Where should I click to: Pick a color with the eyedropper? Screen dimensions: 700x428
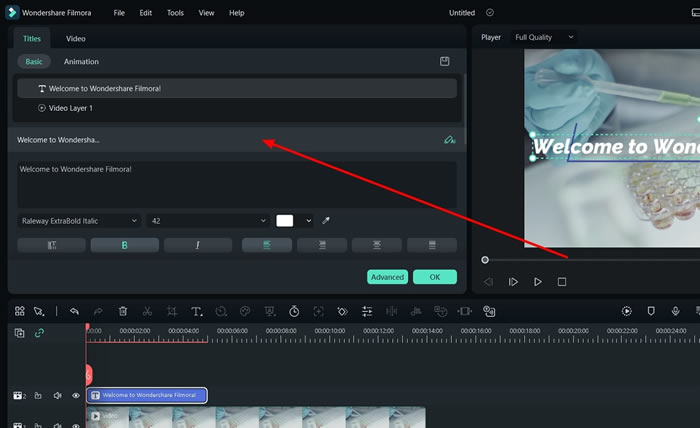click(x=326, y=220)
